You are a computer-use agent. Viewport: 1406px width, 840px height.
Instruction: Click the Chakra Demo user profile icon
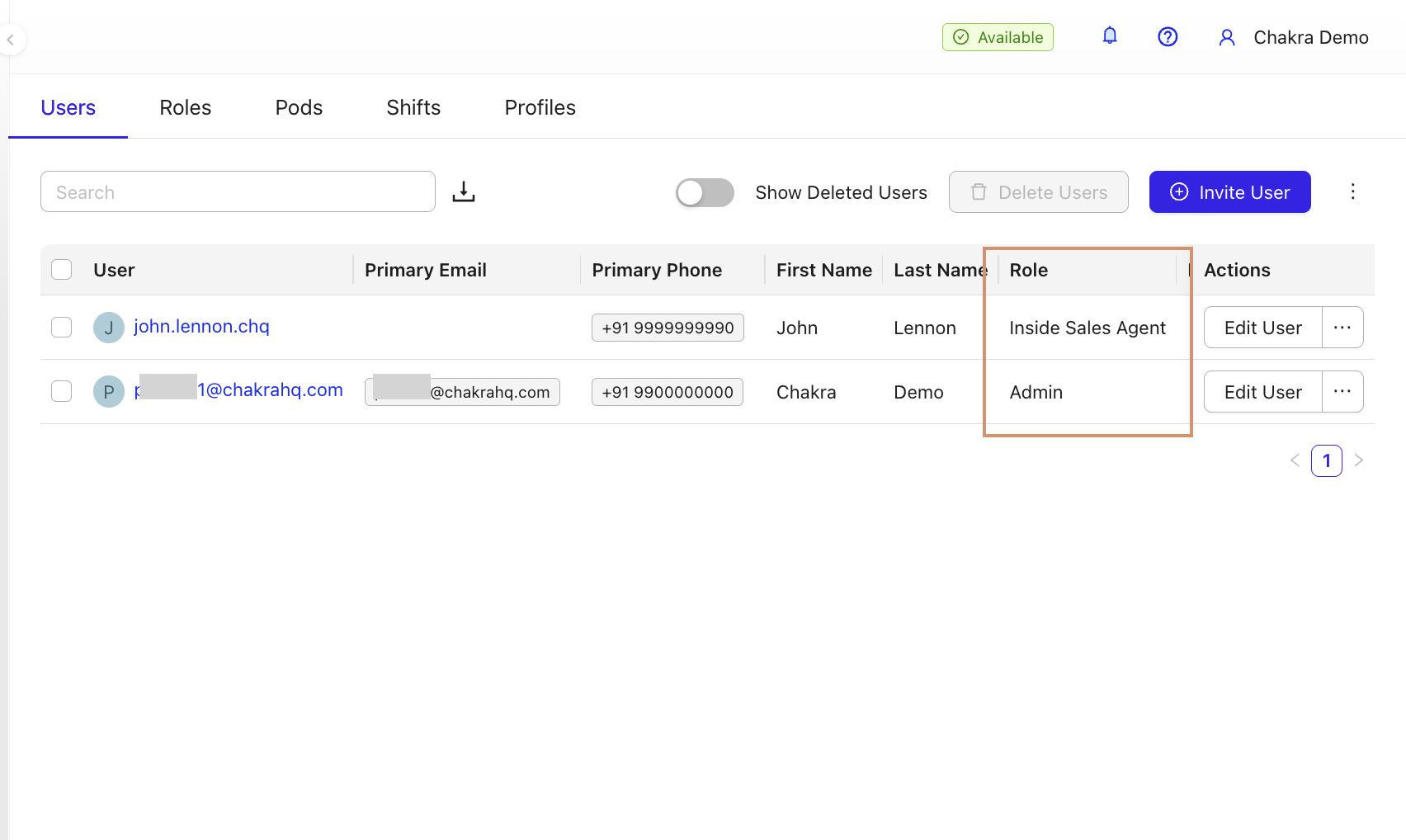point(1227,38)
